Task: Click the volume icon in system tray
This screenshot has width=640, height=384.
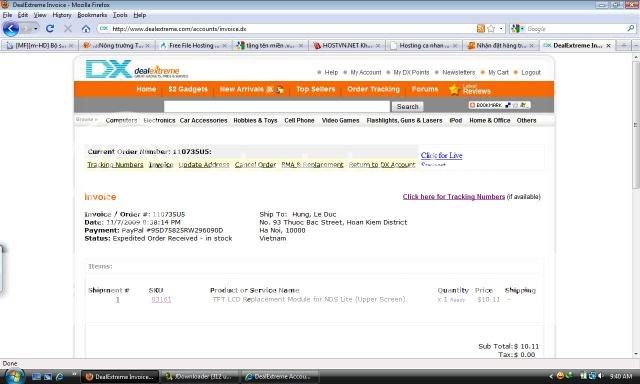Action: 600,376
